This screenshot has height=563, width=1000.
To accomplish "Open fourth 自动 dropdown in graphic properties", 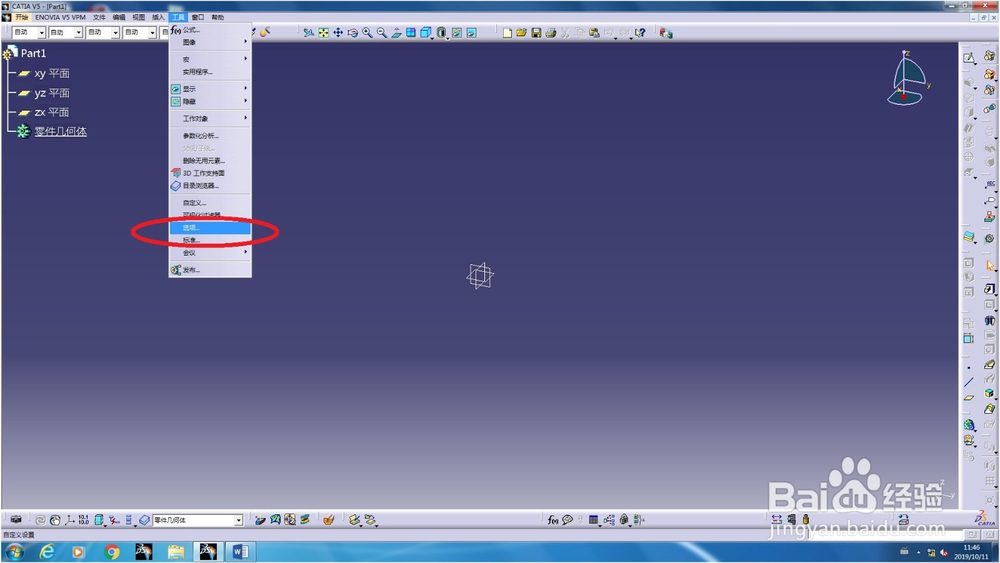I will 152,33.
